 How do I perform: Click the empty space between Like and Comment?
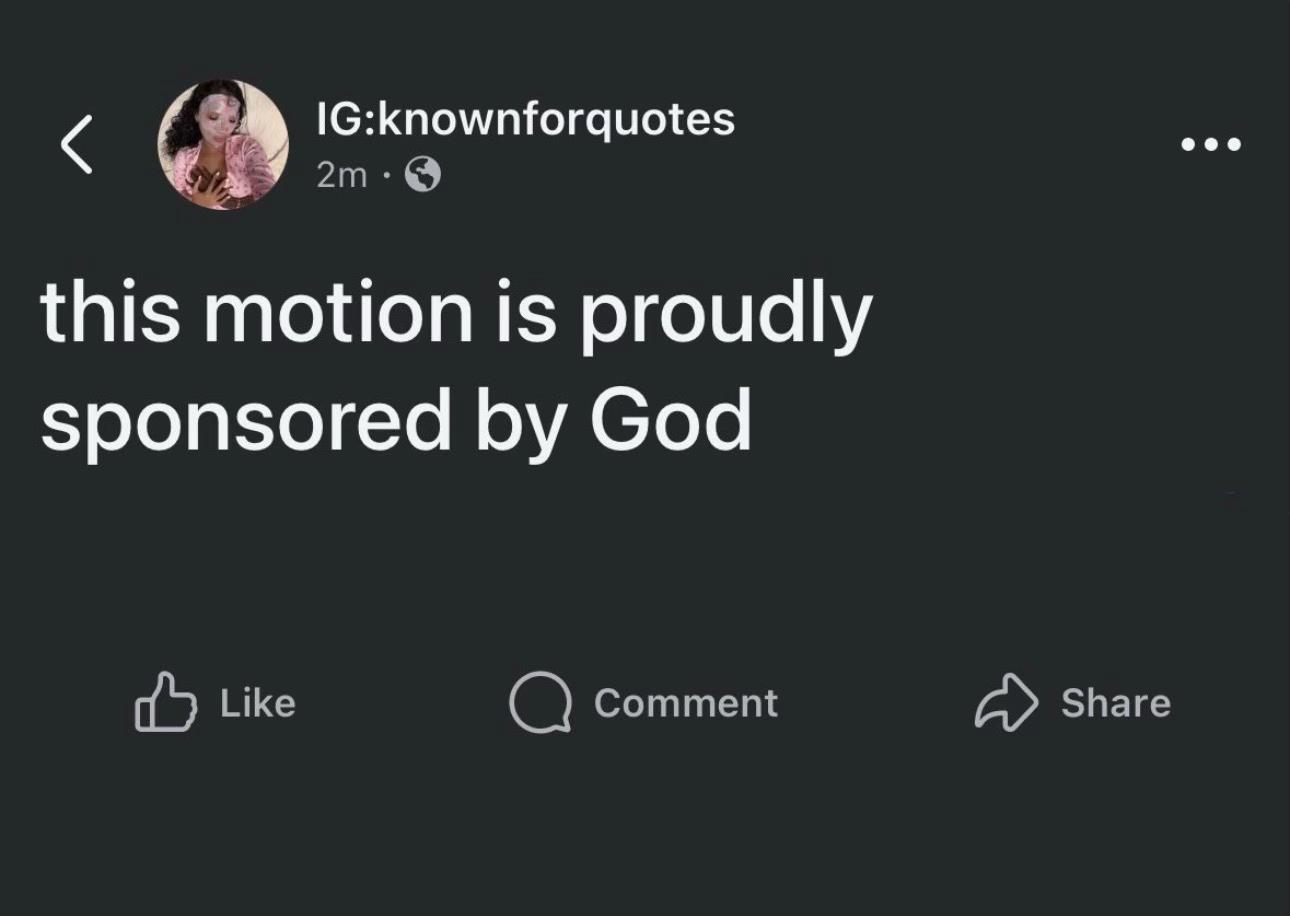(x=402, y=703)
